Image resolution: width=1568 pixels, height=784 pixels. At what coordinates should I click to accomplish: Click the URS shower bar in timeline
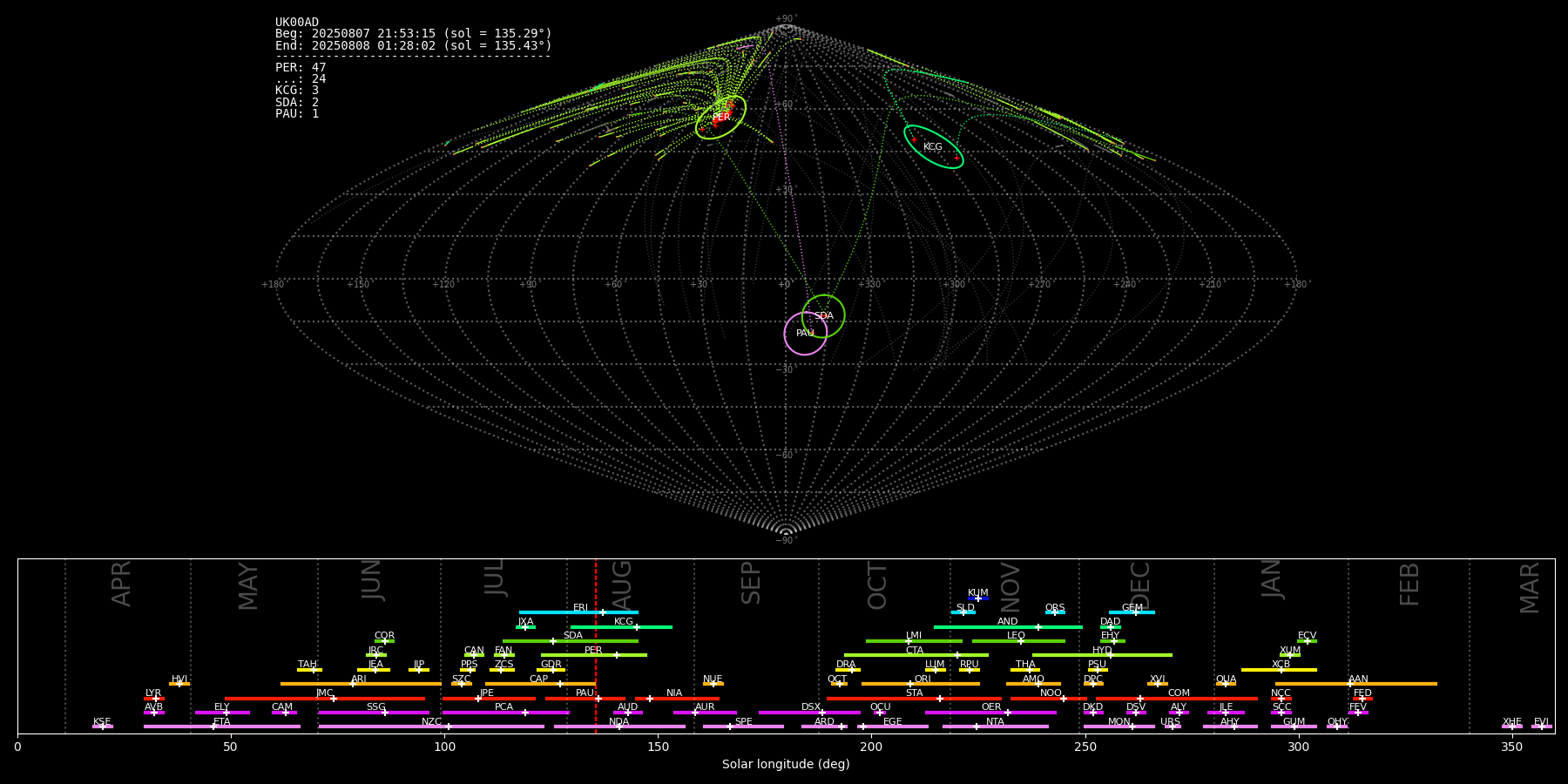coord(1173,727)
